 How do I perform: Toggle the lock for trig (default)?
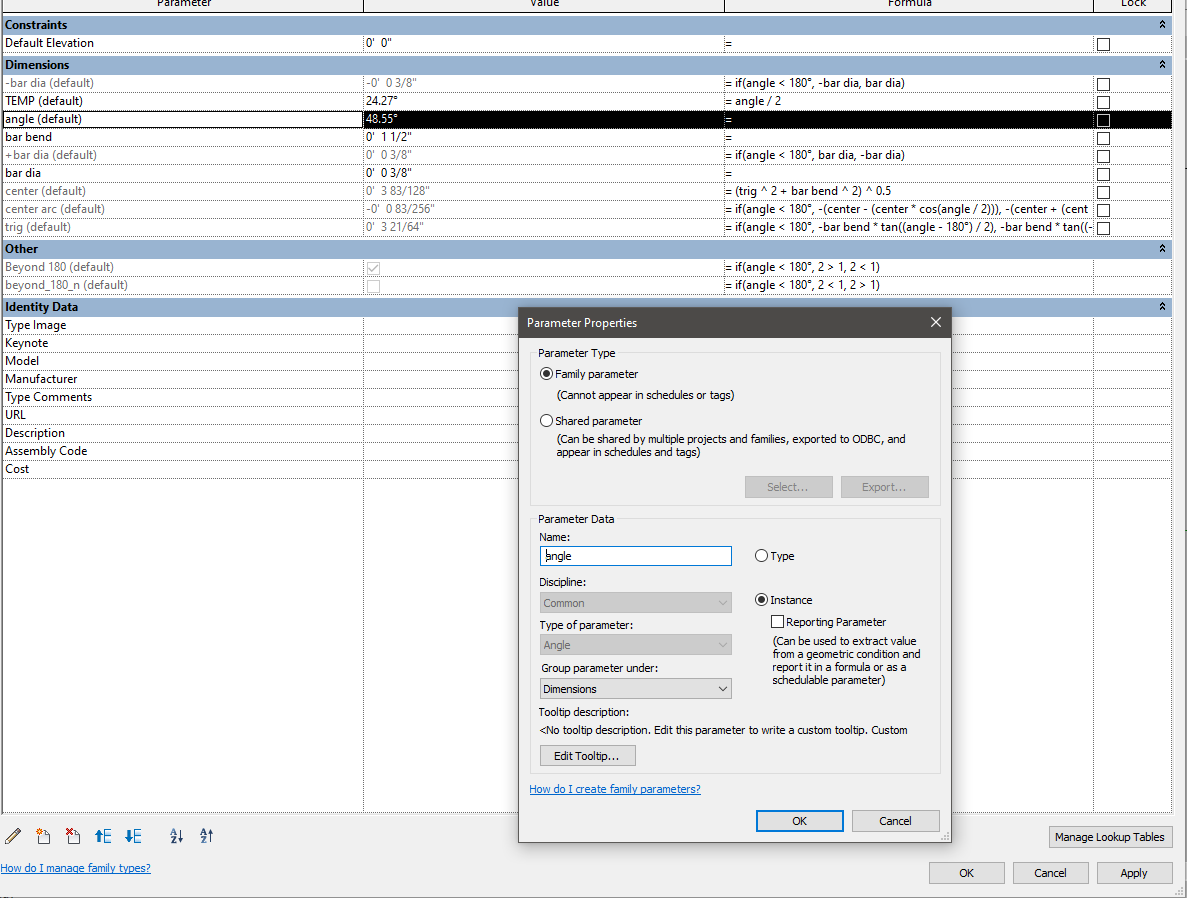point(1104,228)
